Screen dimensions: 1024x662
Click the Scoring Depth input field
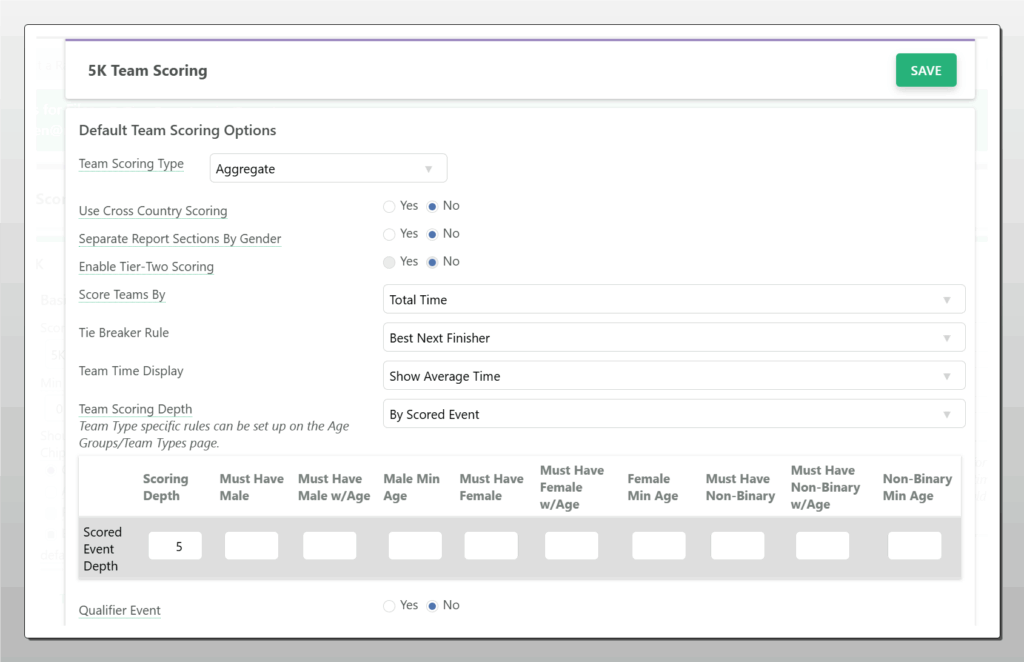coord(175,546)
